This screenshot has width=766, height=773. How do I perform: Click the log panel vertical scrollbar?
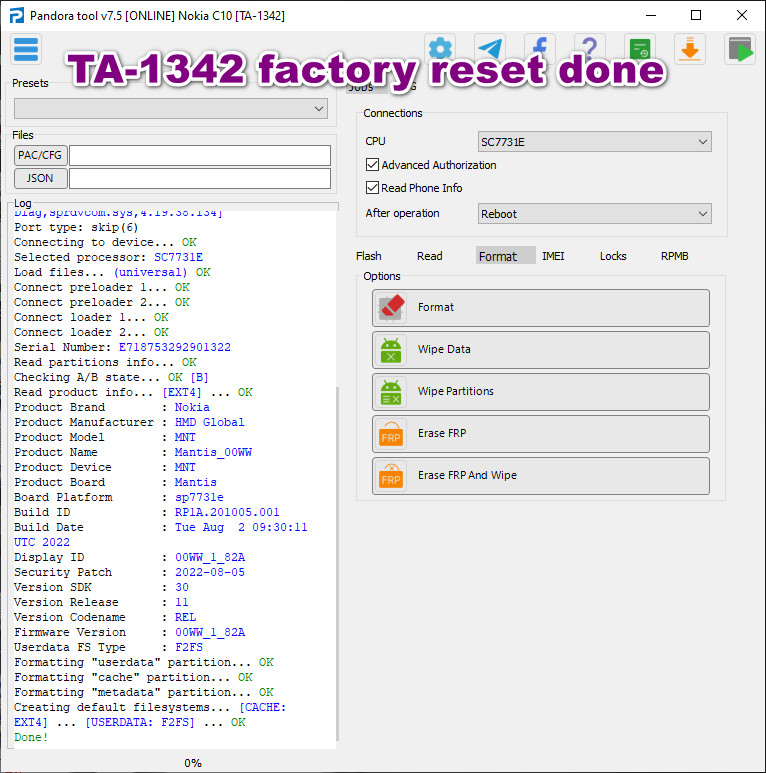coord(337,563)
